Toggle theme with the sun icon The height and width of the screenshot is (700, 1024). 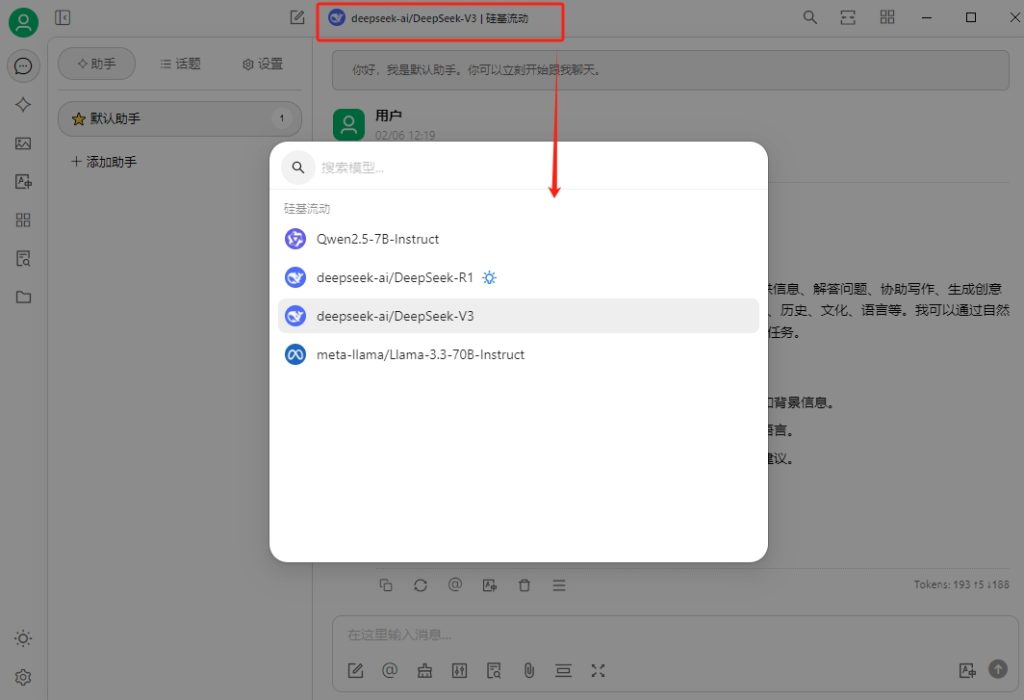click(24, 639)
